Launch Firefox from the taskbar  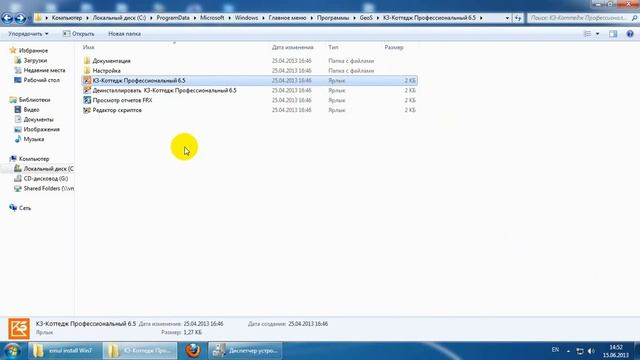click(193, 351)
